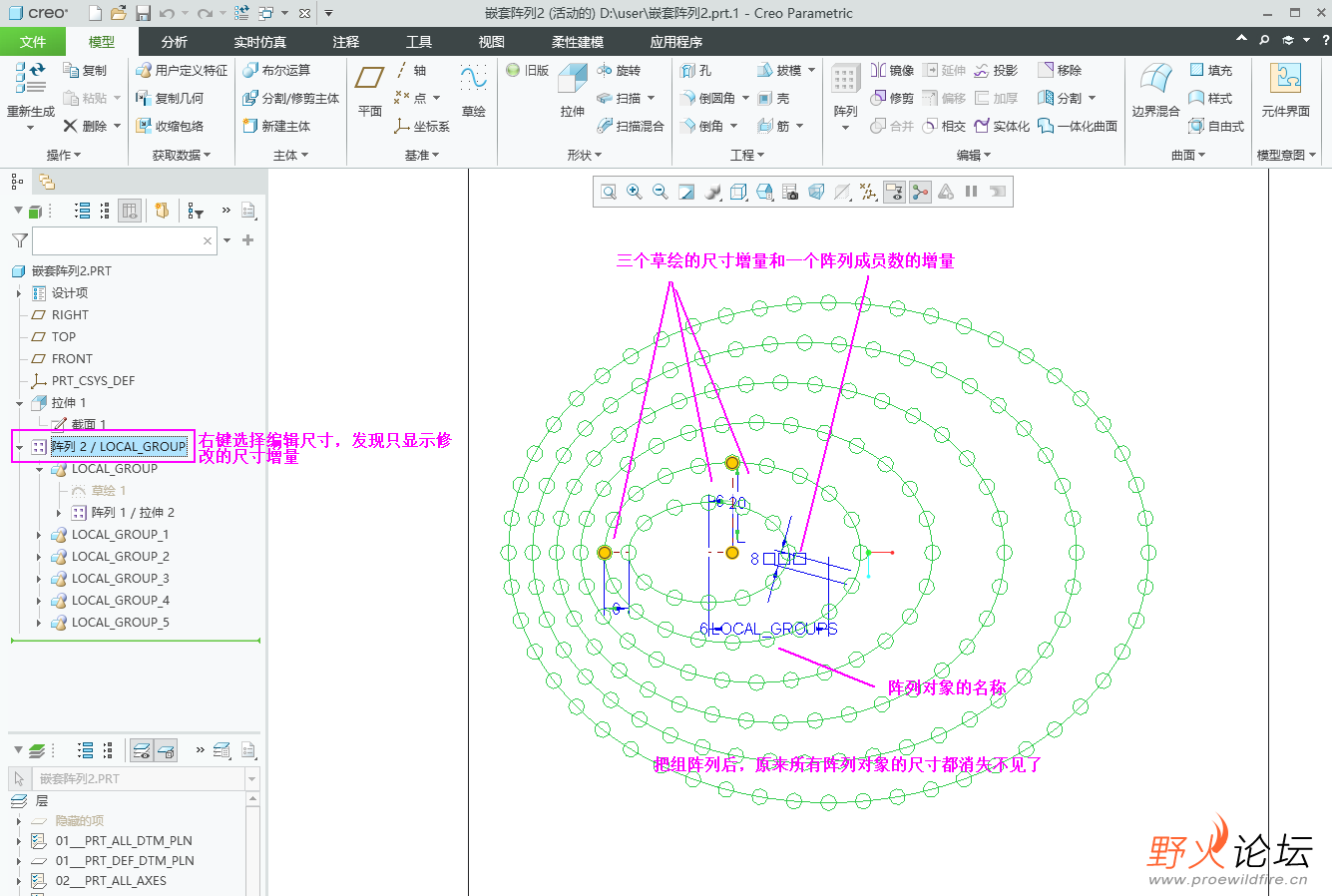
Task: Switch to the 分析 tab
Action: pos(175,42)
